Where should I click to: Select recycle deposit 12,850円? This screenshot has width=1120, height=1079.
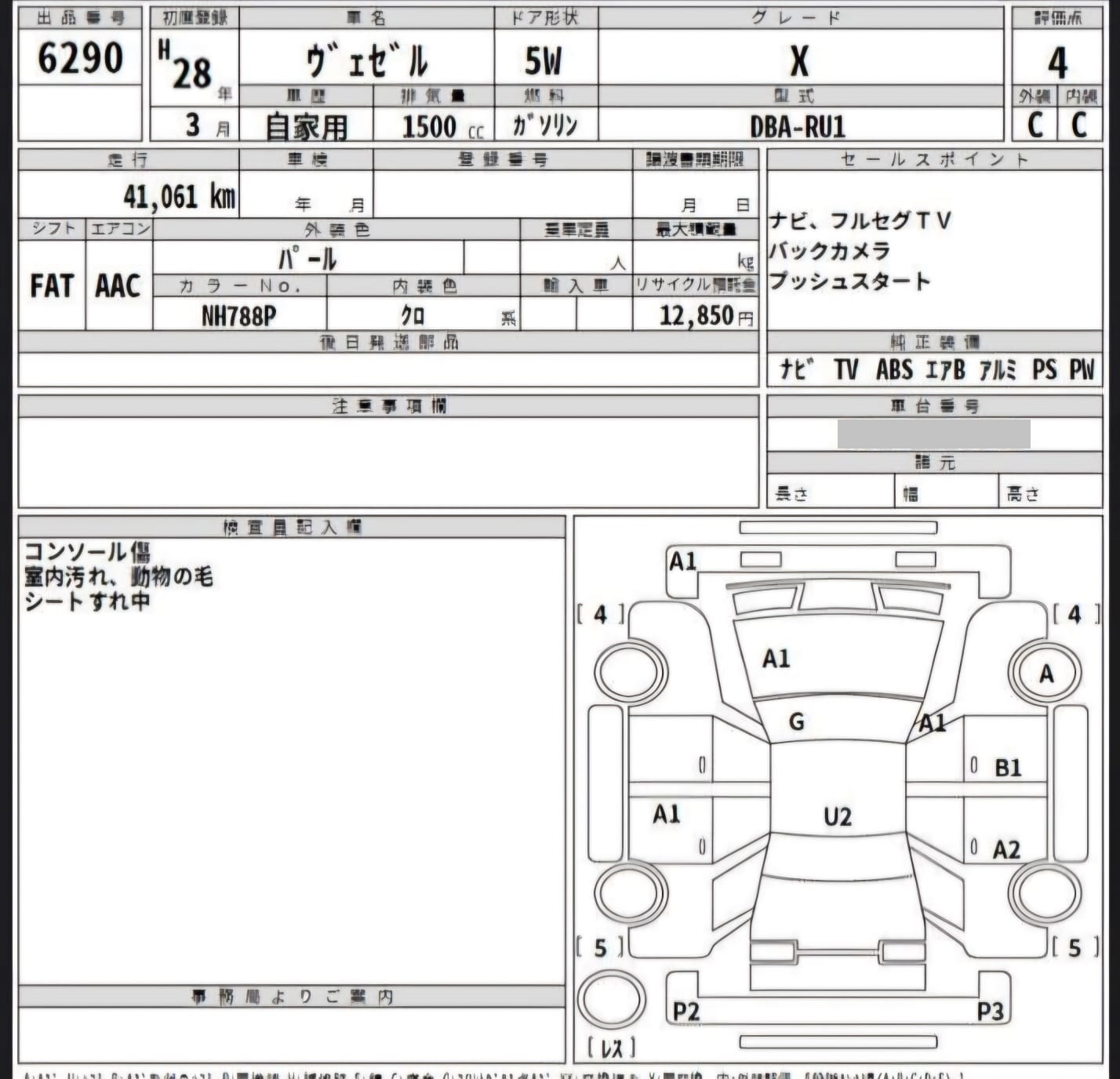pyautogui.click(x=706, y=315)
